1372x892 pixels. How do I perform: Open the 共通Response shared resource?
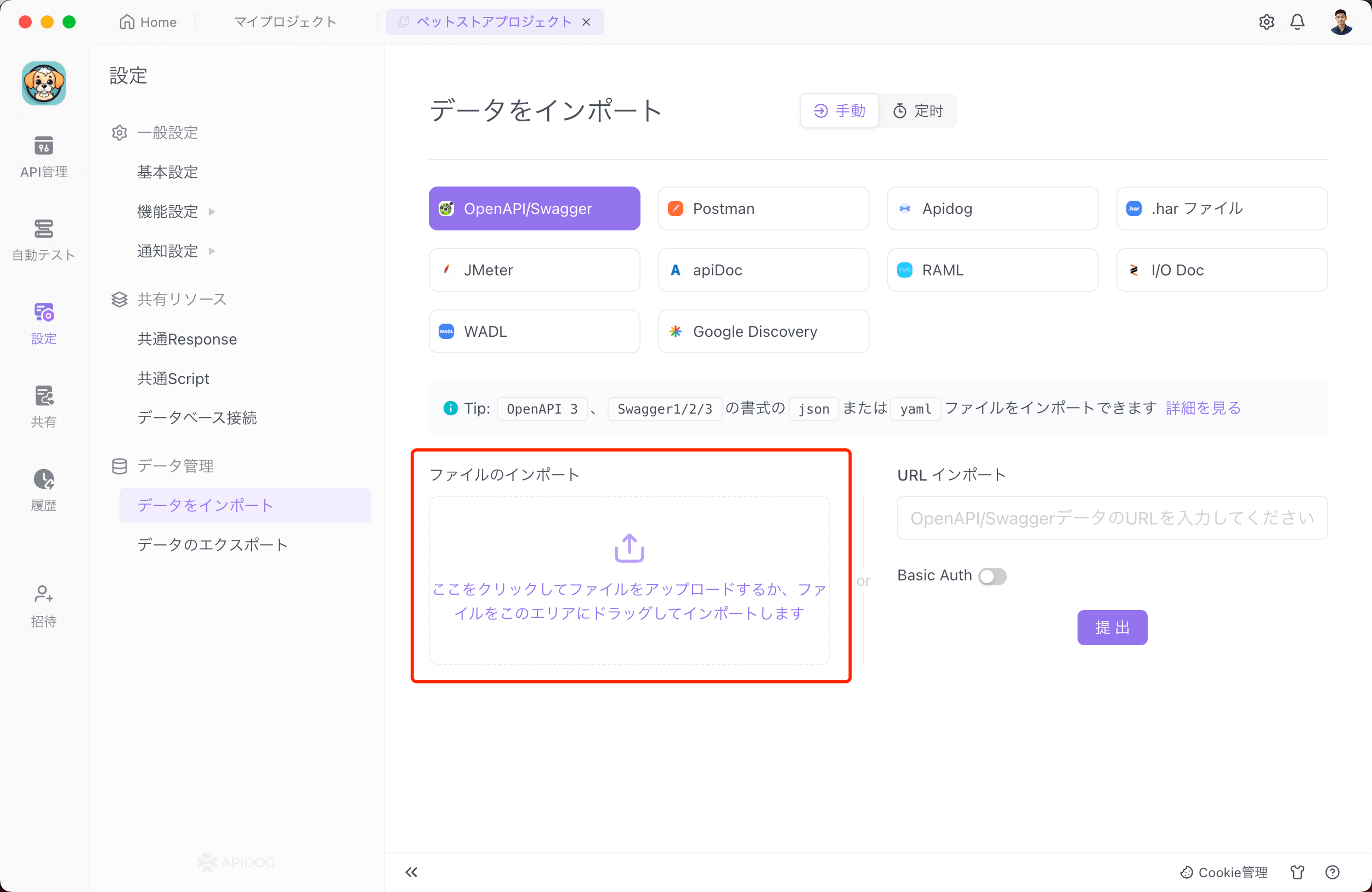coord(187,338)
